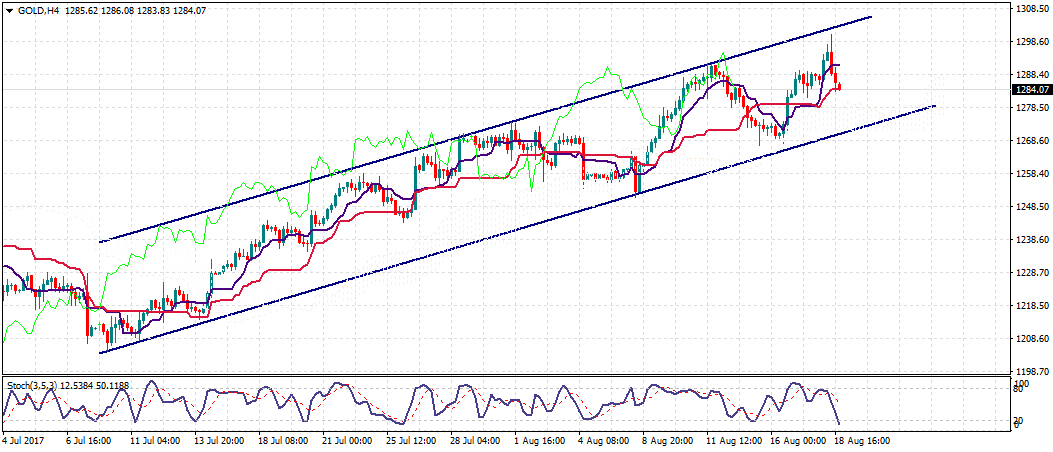The width and height of the screenshot is (1053, 452).
Task: Click the small triangle beside GOLD,H4 title
Action: click(x=9, y=10)
